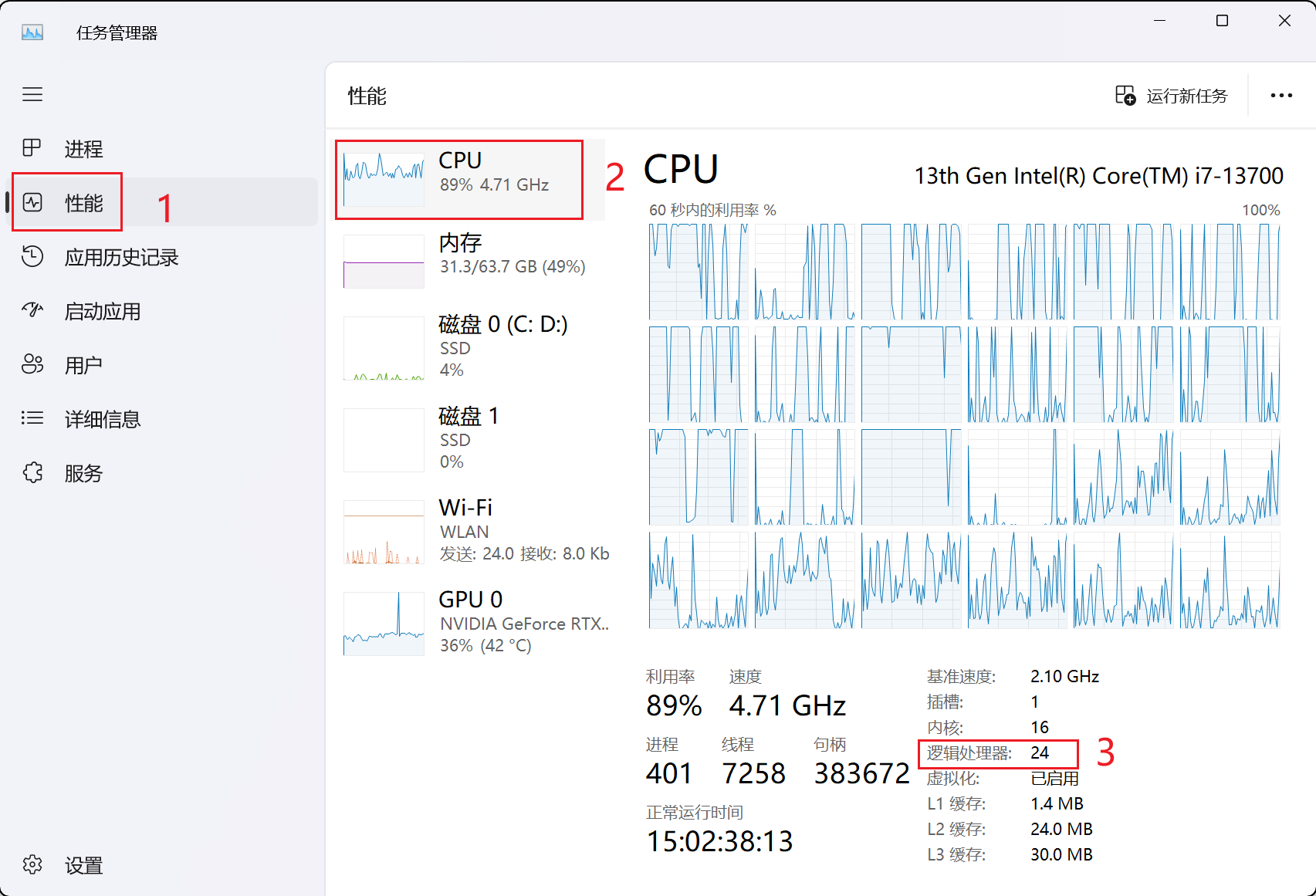
Task: Select the CPU performance thumbnail
Action: click(x=384, y=179)
